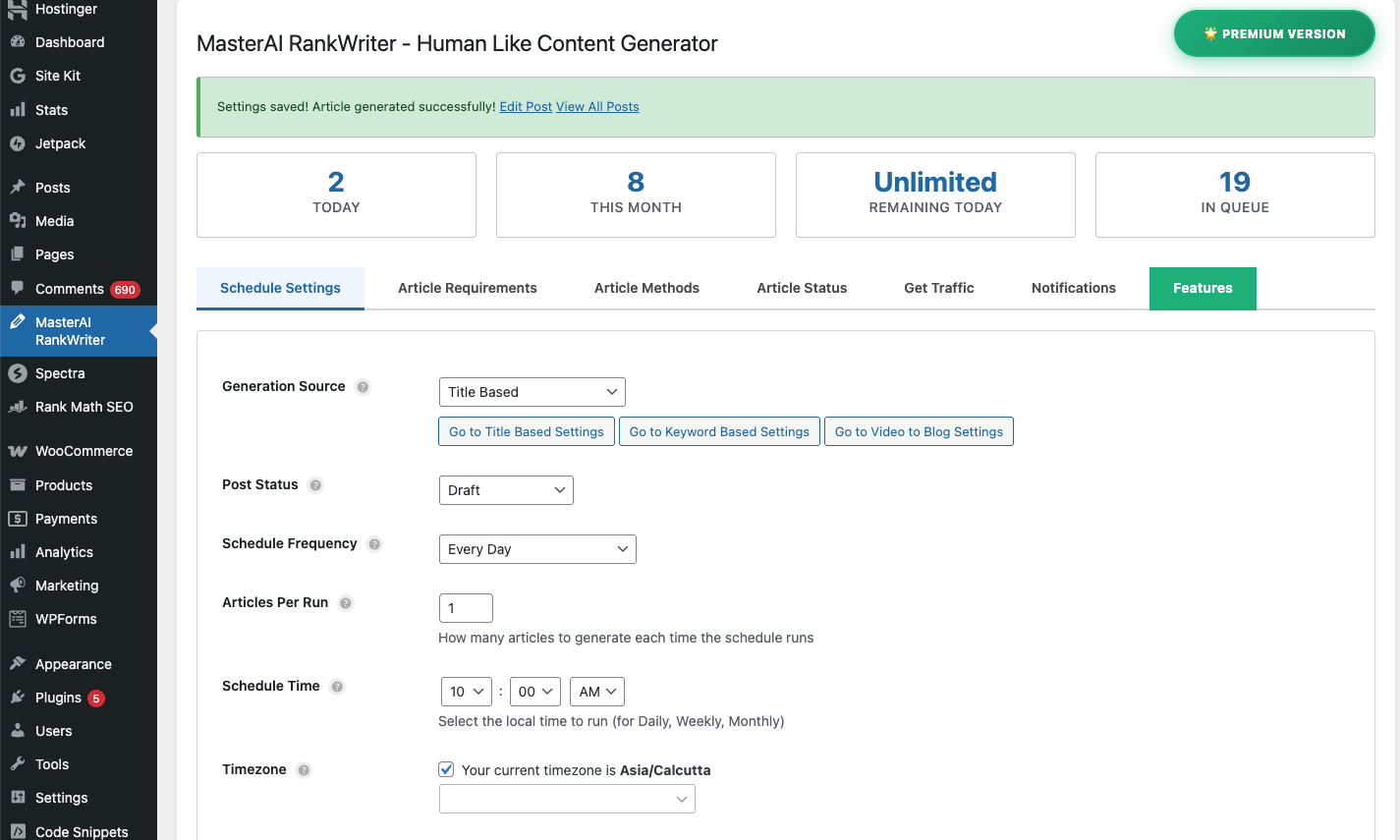Click Go to Video to Blog Settings

click(x=919, y=431)
